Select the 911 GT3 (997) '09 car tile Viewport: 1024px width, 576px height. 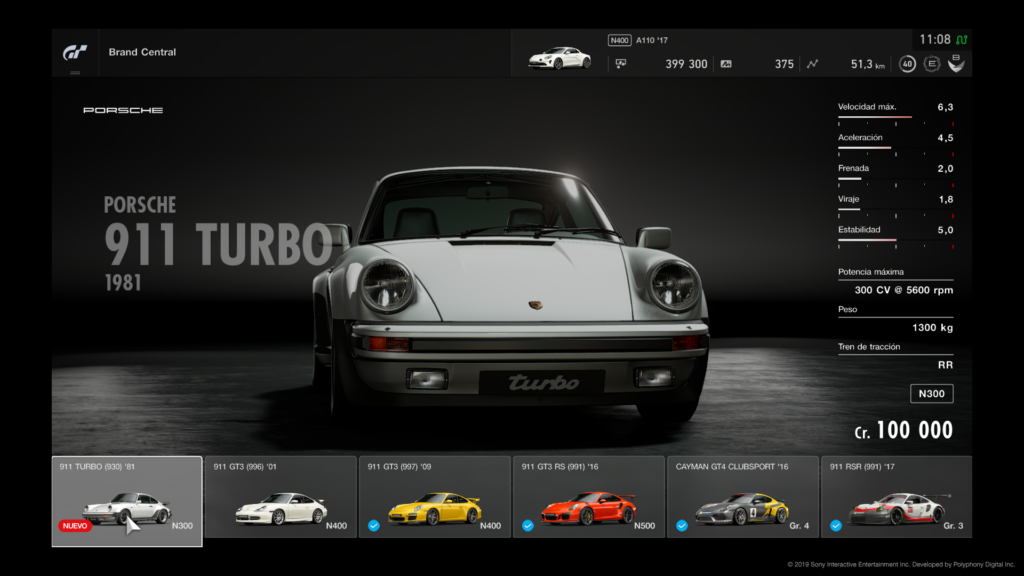click(435, 497)
